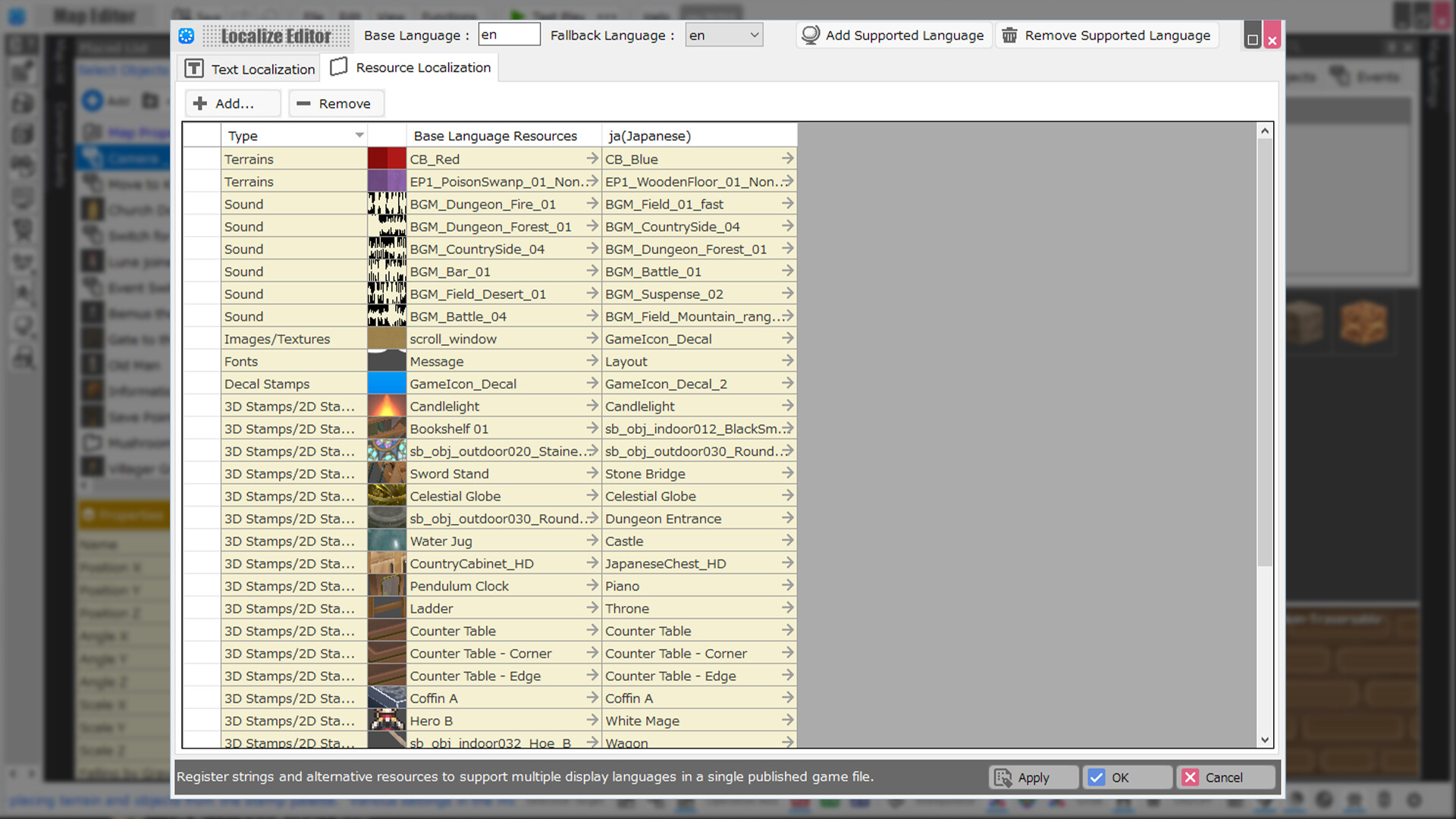1456x819 pixels.
Task: Click the Remove button next to Add...
Action: coord(335,103)
